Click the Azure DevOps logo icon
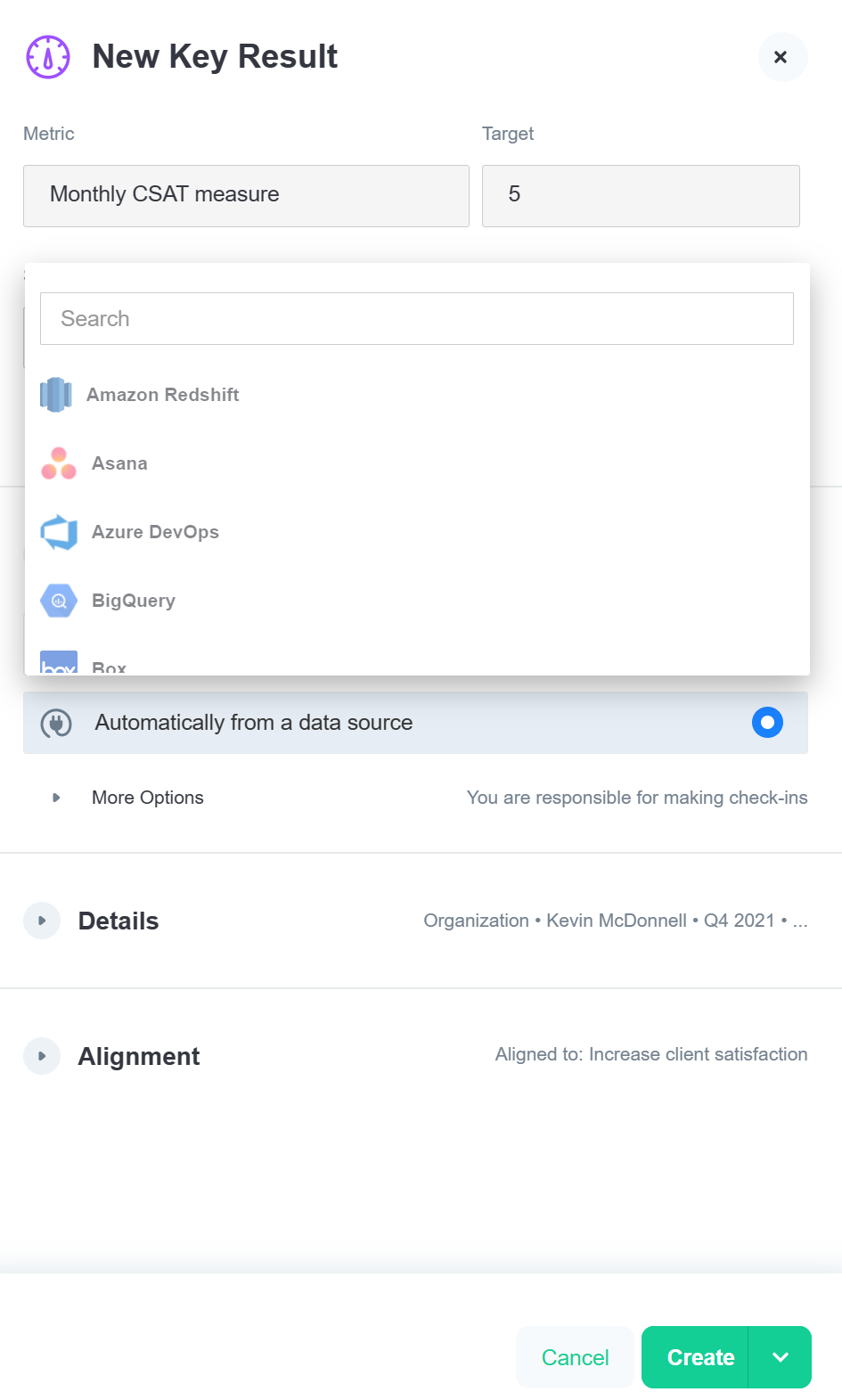This screenshot has height=1400, width=842. coord(58,532)
